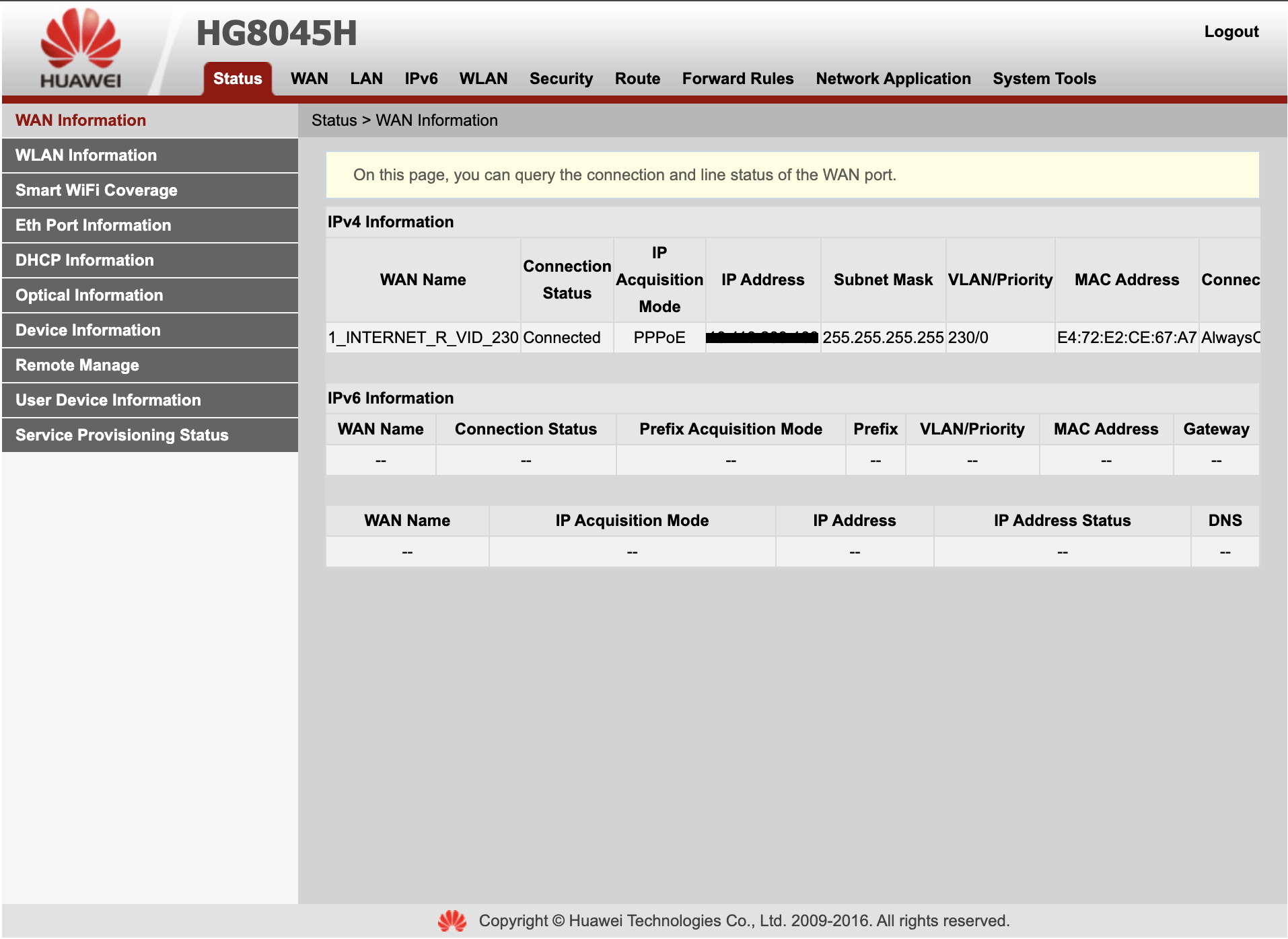Open Forward Rules tab
This screenshot has height=939, width=1288.
pyautogui.click(x=738, y=79)
